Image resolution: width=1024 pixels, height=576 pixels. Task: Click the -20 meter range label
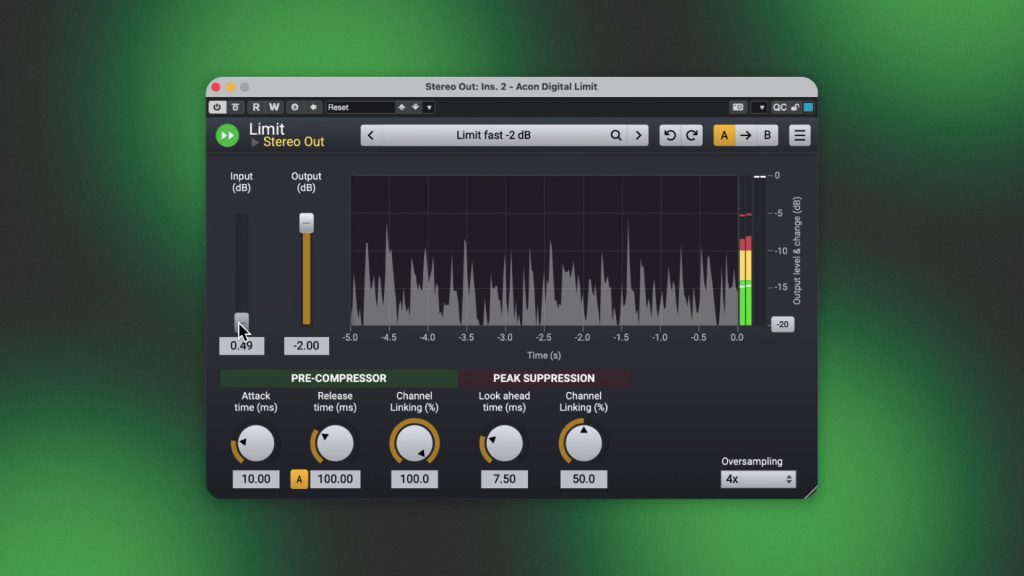tap(782, 324)
